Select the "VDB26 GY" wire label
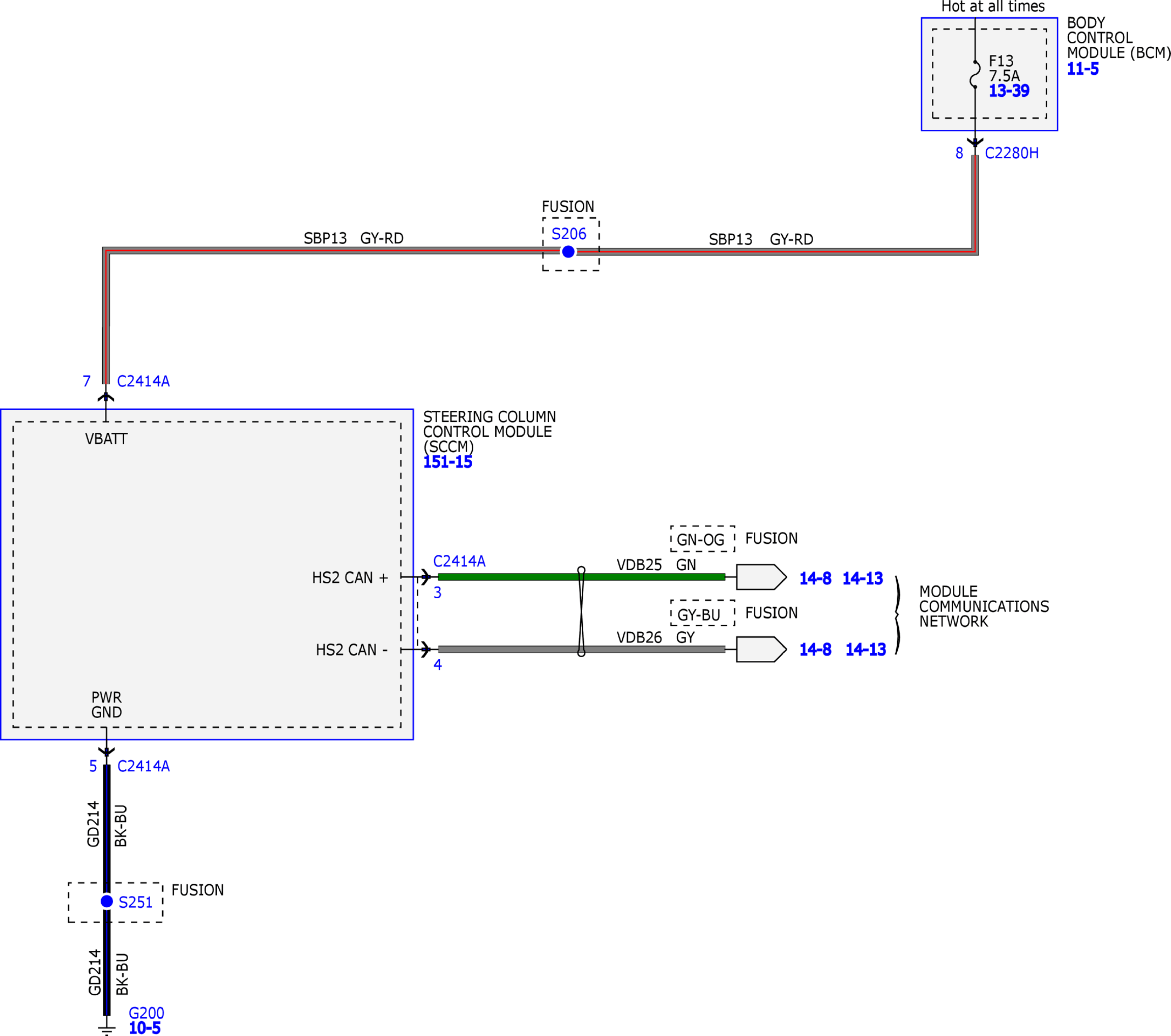The image size is (1171, 1036). coord(655,637)
